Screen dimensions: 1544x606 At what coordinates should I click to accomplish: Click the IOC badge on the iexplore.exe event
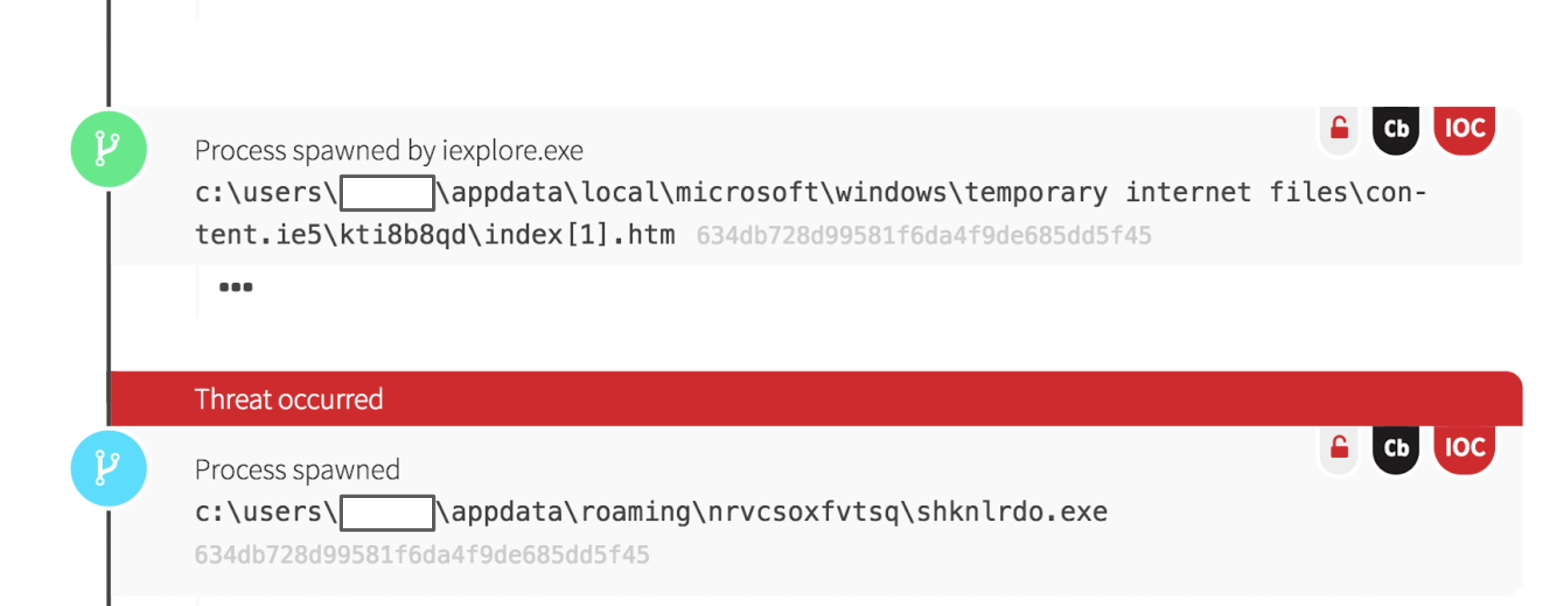1464,128
